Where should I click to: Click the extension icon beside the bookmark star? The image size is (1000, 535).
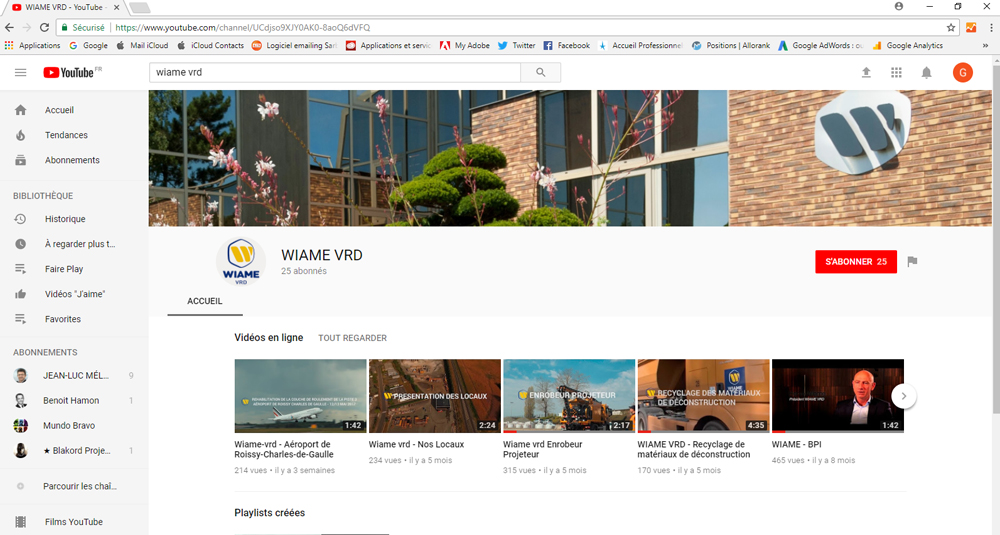click(x=971, y=27)
